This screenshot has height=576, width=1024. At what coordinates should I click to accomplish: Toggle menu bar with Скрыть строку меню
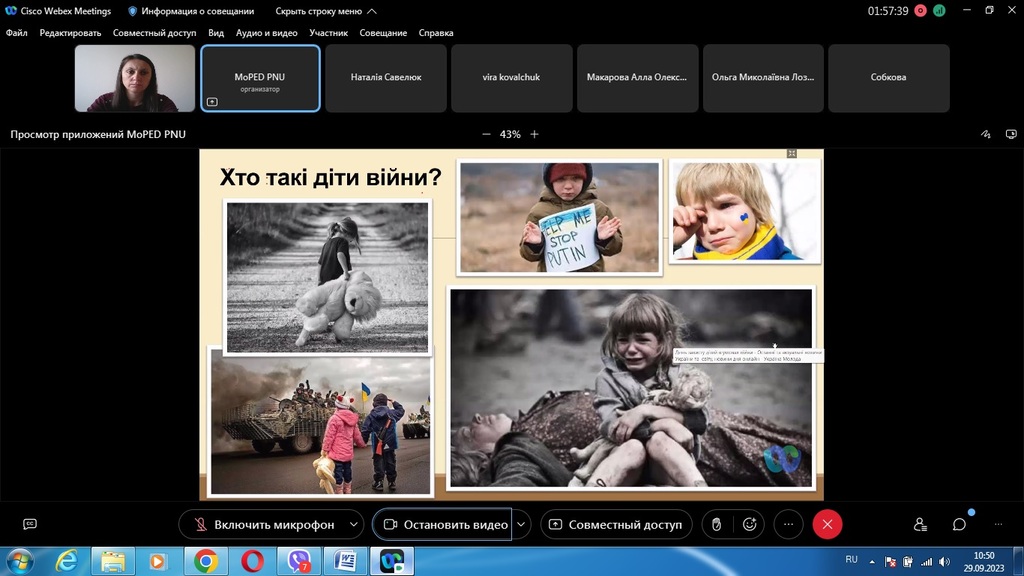pos(326,11)
